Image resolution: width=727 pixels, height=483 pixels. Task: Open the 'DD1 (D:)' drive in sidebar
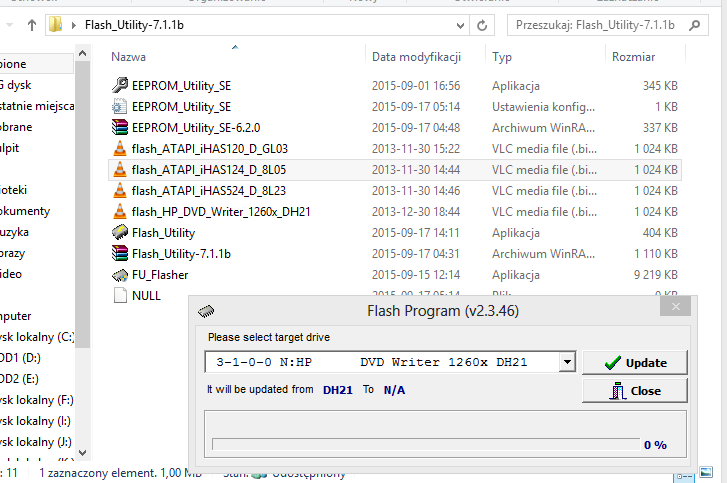[x=20, y=358]
